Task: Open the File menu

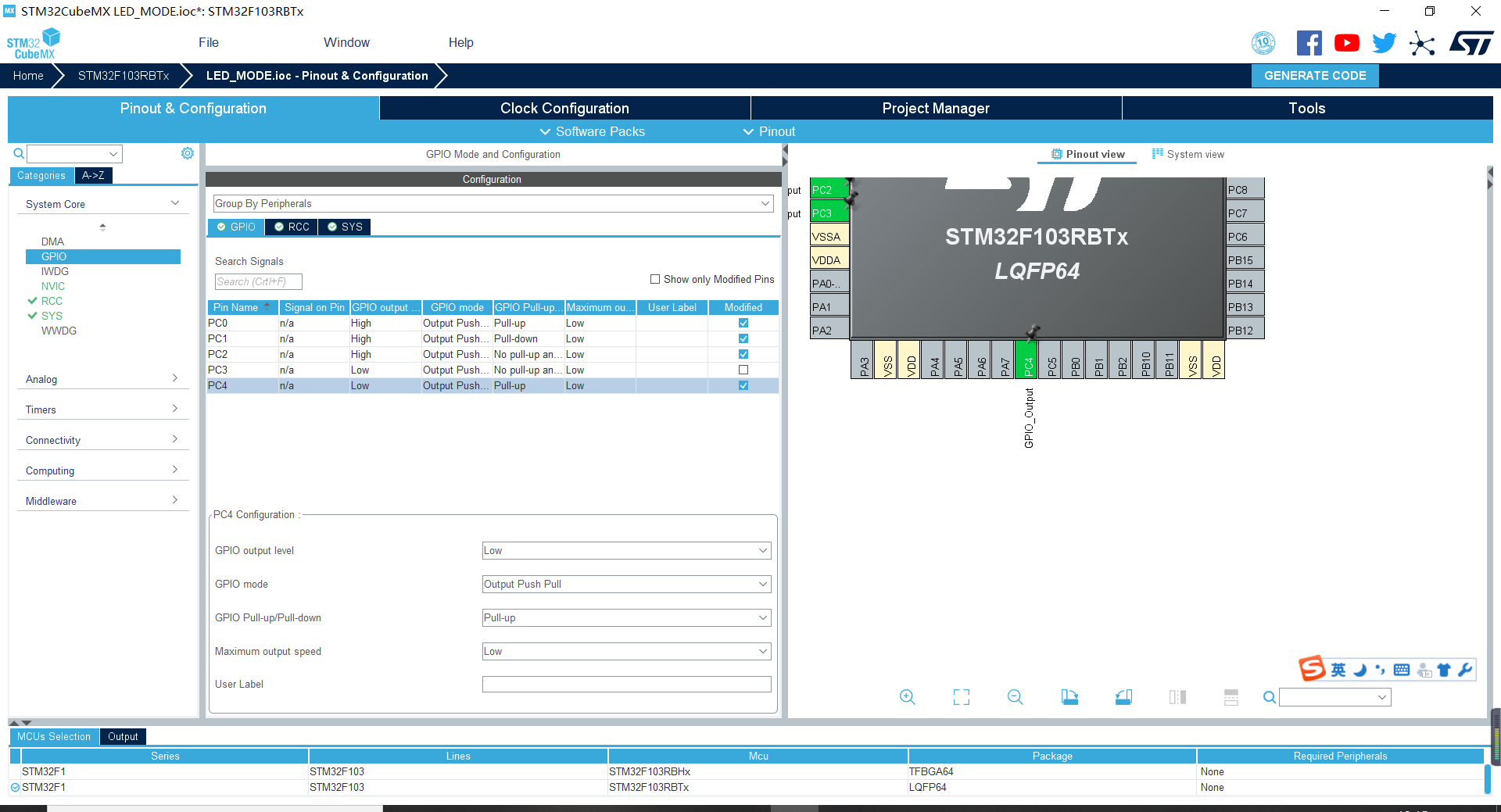Action: coord(209,42)
